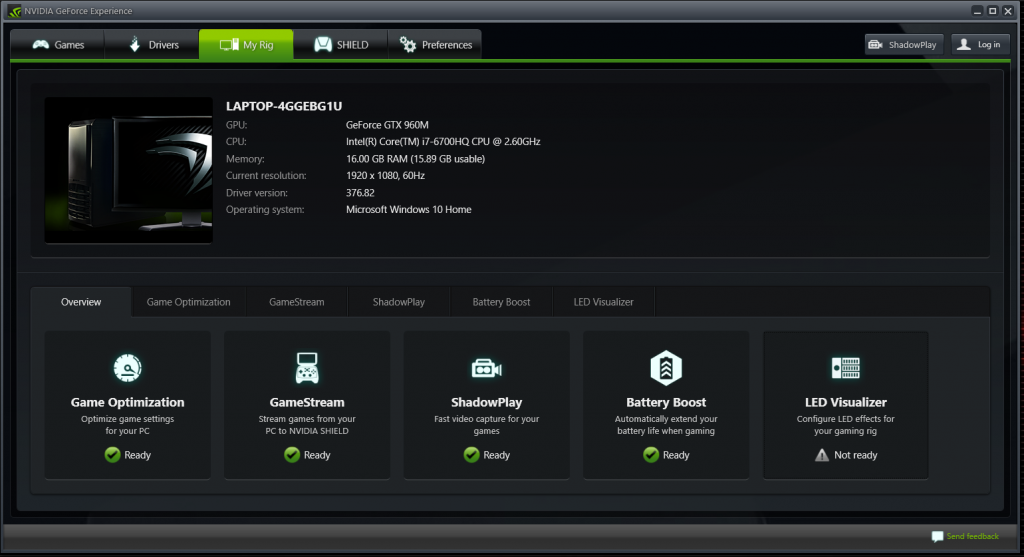This screenshot has width=1024, height=557.
Task: Click the Log in button
Action: click(x=980, y=44)
